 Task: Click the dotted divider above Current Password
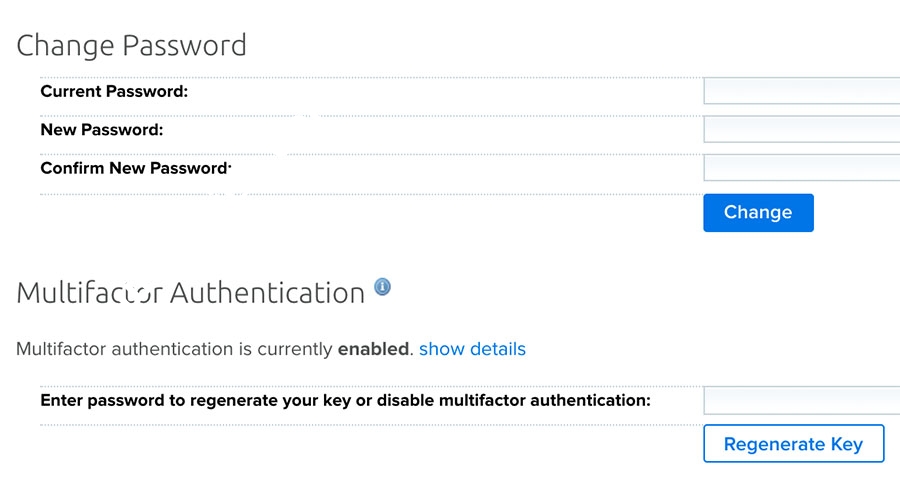tap(370, 77)
